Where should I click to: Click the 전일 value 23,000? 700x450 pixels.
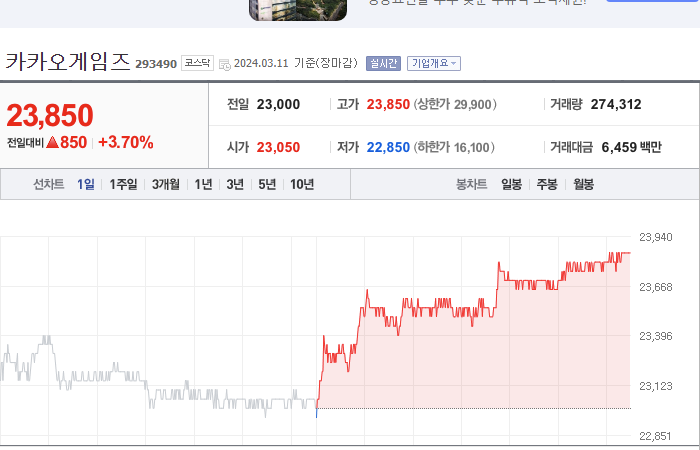point(278,104)
